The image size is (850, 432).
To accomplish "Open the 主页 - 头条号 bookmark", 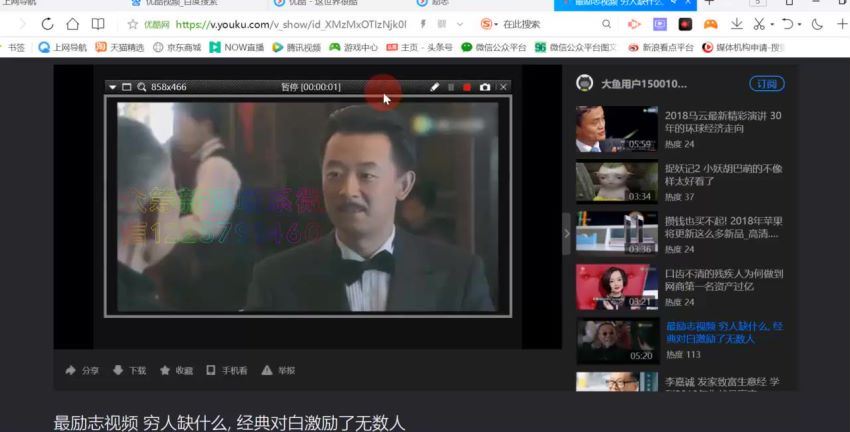I will pos(420,48).
